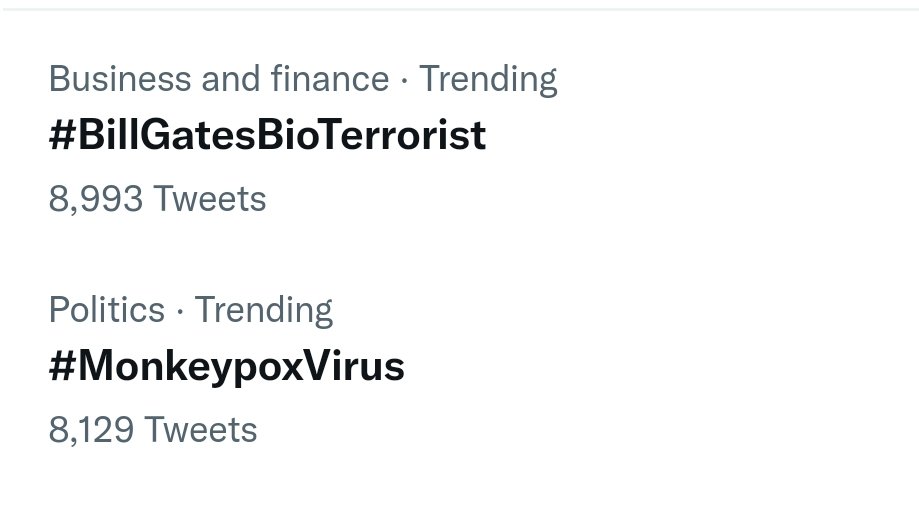Click the number 8,129

pos(91,430)
